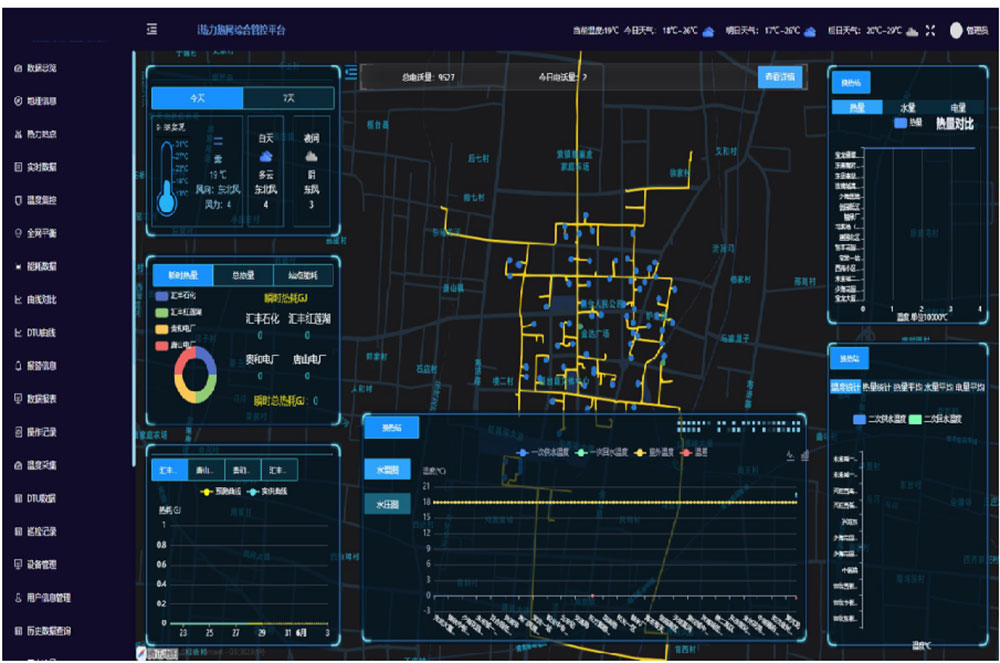
Task: Select the 7天 weather tab
Action: [x=288, y=98]
